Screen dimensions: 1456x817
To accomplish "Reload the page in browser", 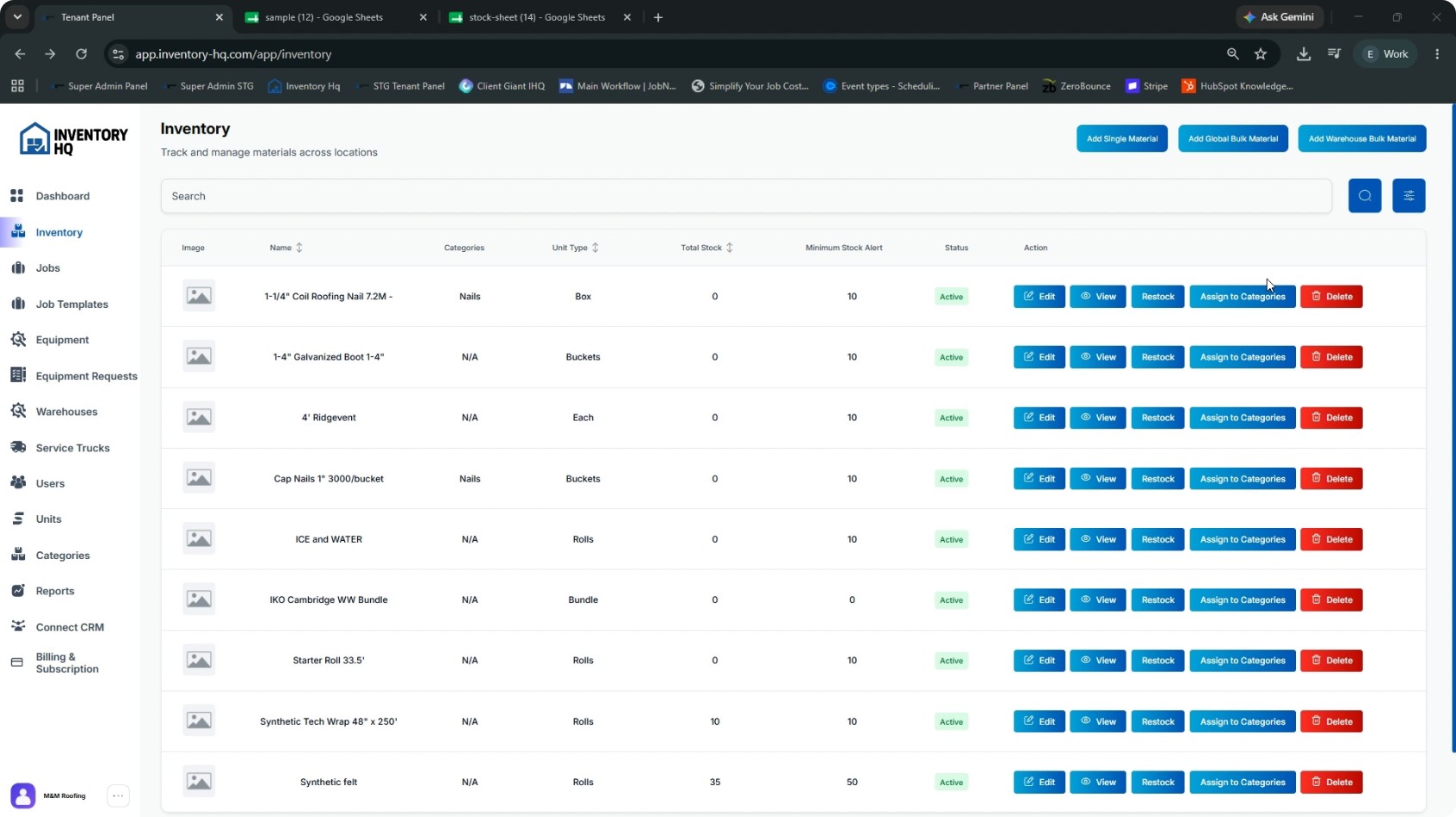I will (x=81, y=53).
